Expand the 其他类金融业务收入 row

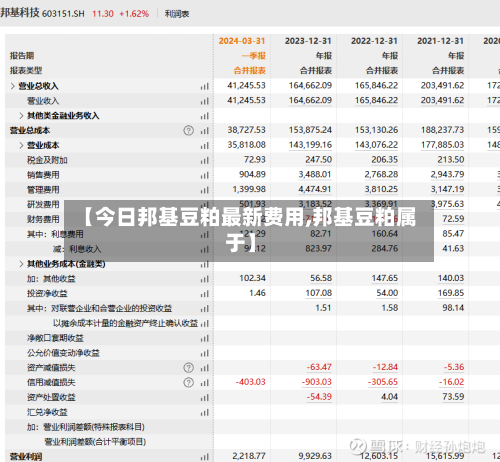pyautogui.click(x=21, y=116)
